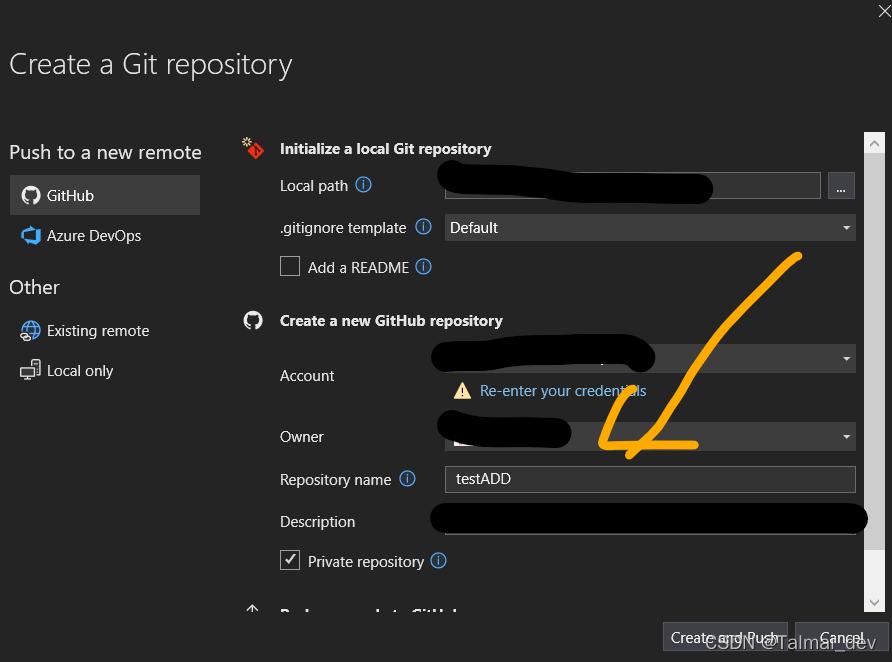Viewport: 892px width, 662px height.
Task: Click the Azure DevOps logo icon
Action: click(x=31, y=235)
